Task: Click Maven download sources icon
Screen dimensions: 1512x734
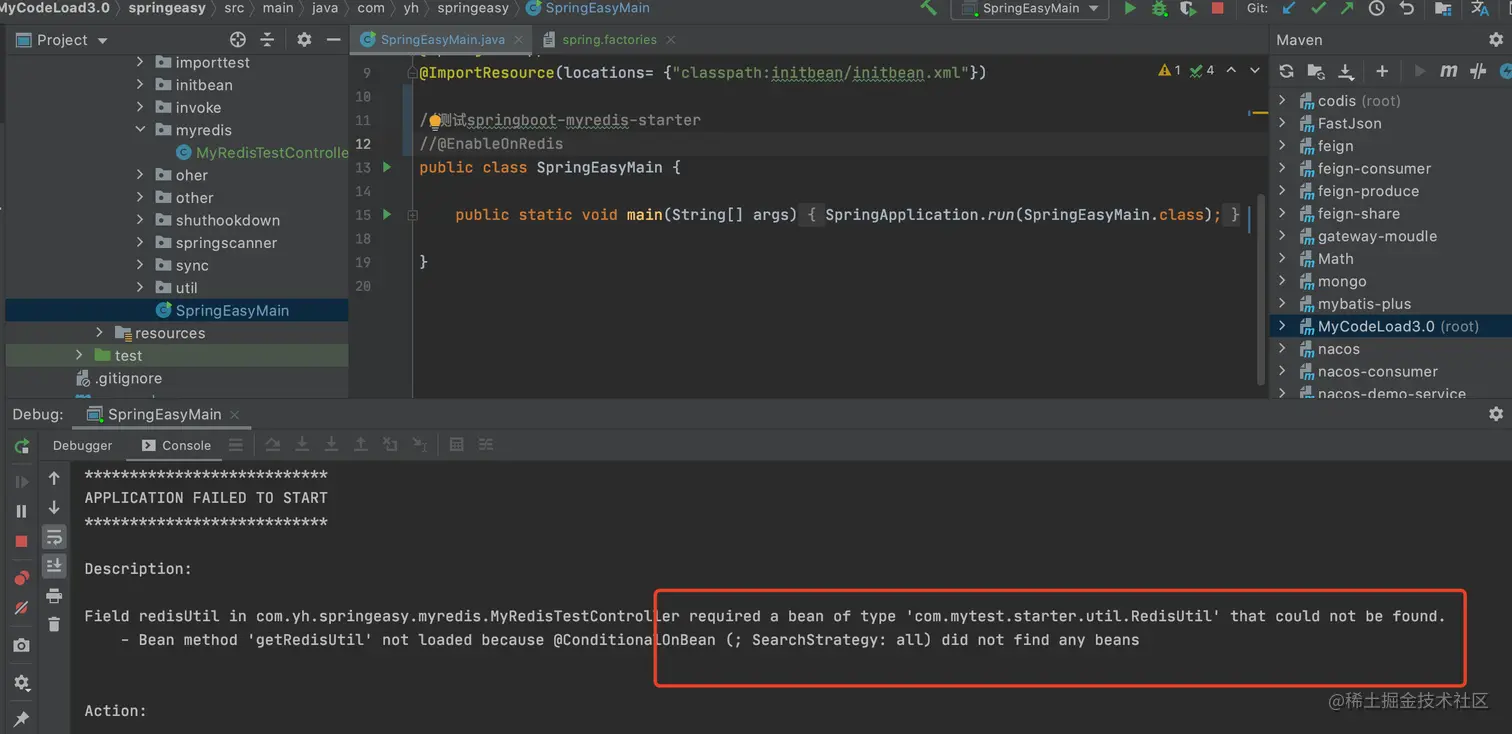Action: tap(1346, 71)
